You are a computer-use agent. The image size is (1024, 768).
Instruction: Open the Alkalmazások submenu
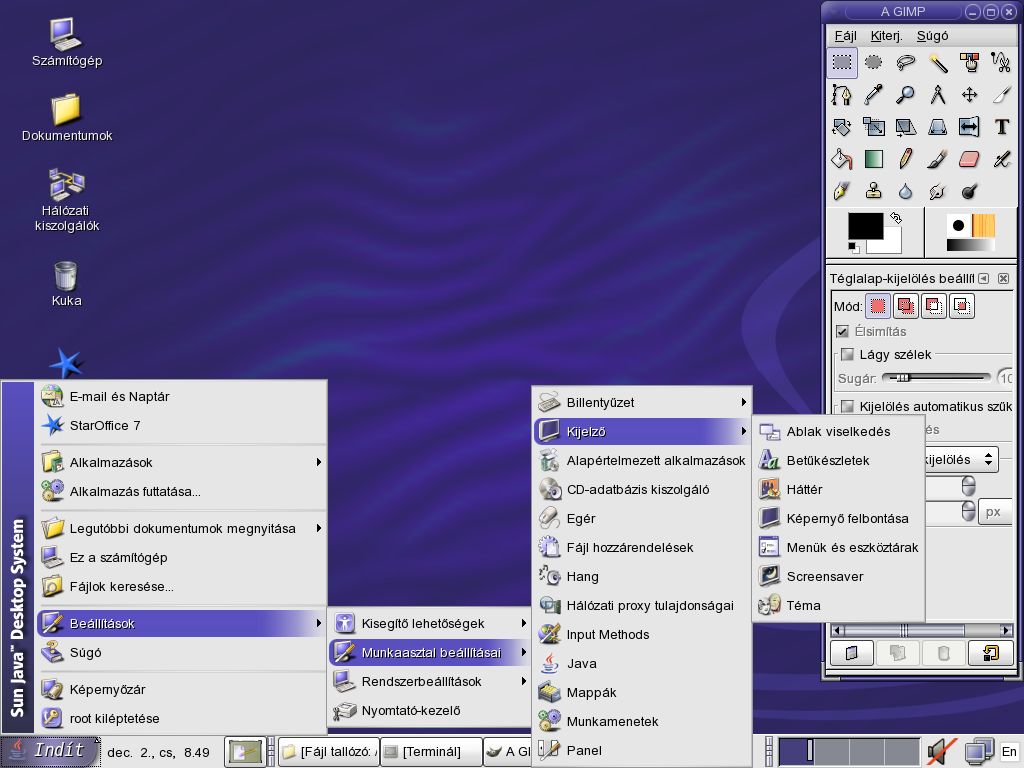tap(183, 462)
